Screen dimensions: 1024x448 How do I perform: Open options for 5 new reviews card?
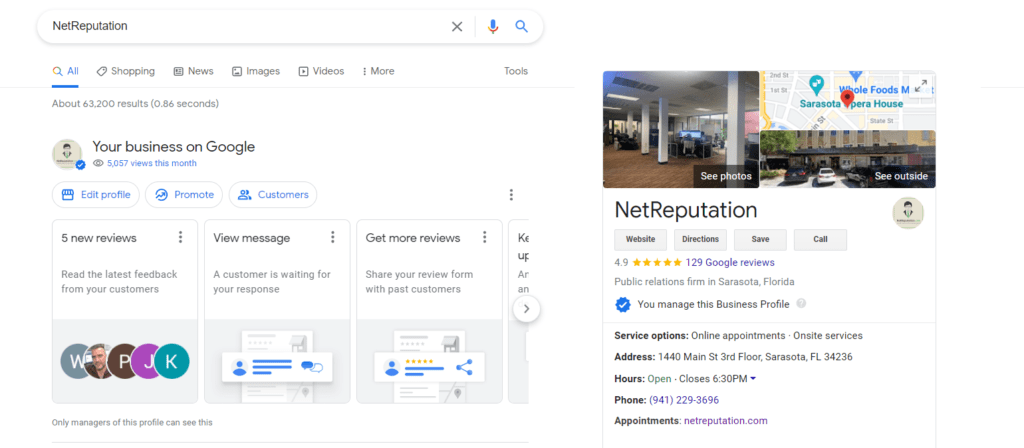[181, 237]
